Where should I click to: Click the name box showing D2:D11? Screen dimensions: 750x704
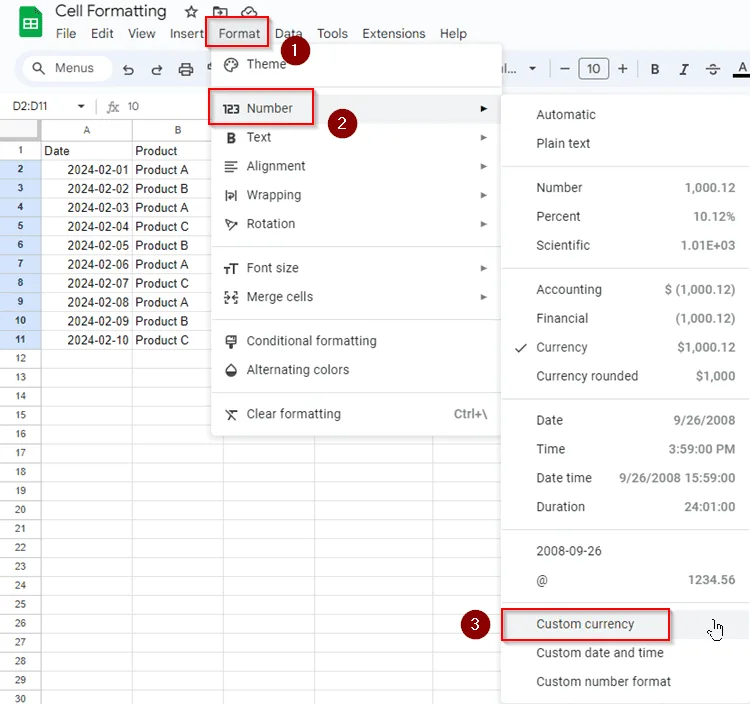click(x=30, y=106)
